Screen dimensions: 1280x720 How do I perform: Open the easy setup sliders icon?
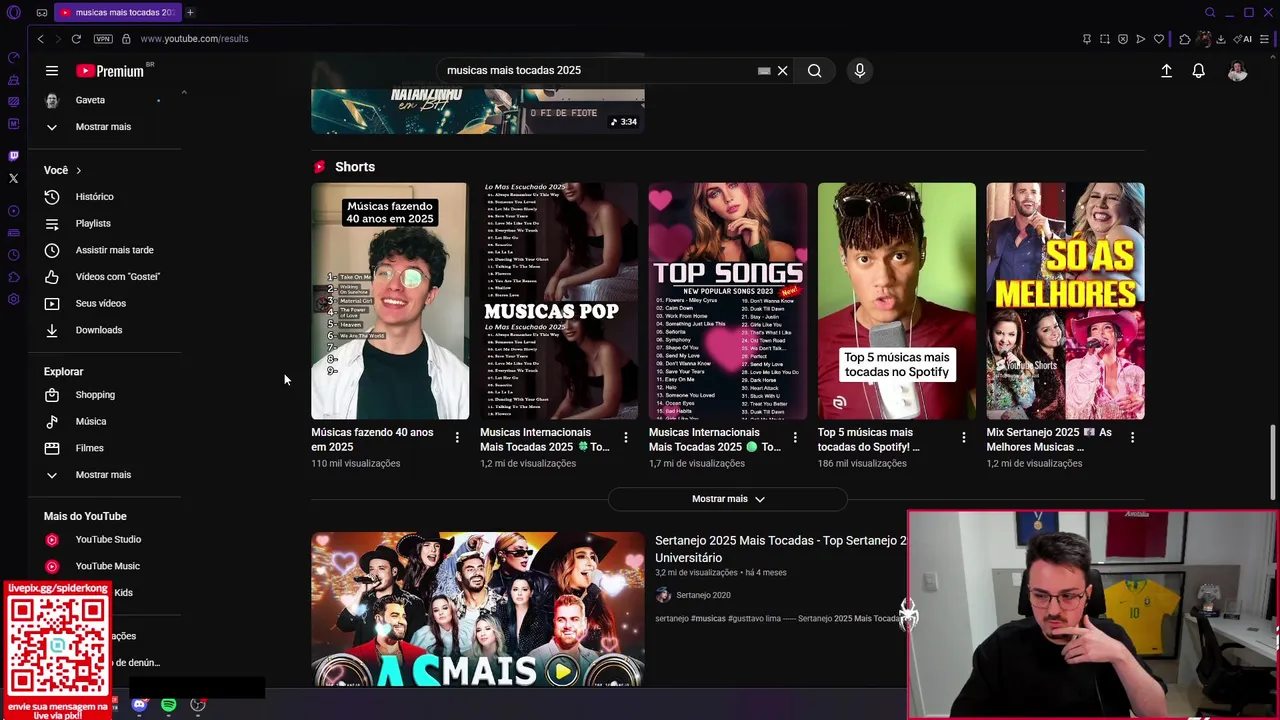click(1265, 39)
